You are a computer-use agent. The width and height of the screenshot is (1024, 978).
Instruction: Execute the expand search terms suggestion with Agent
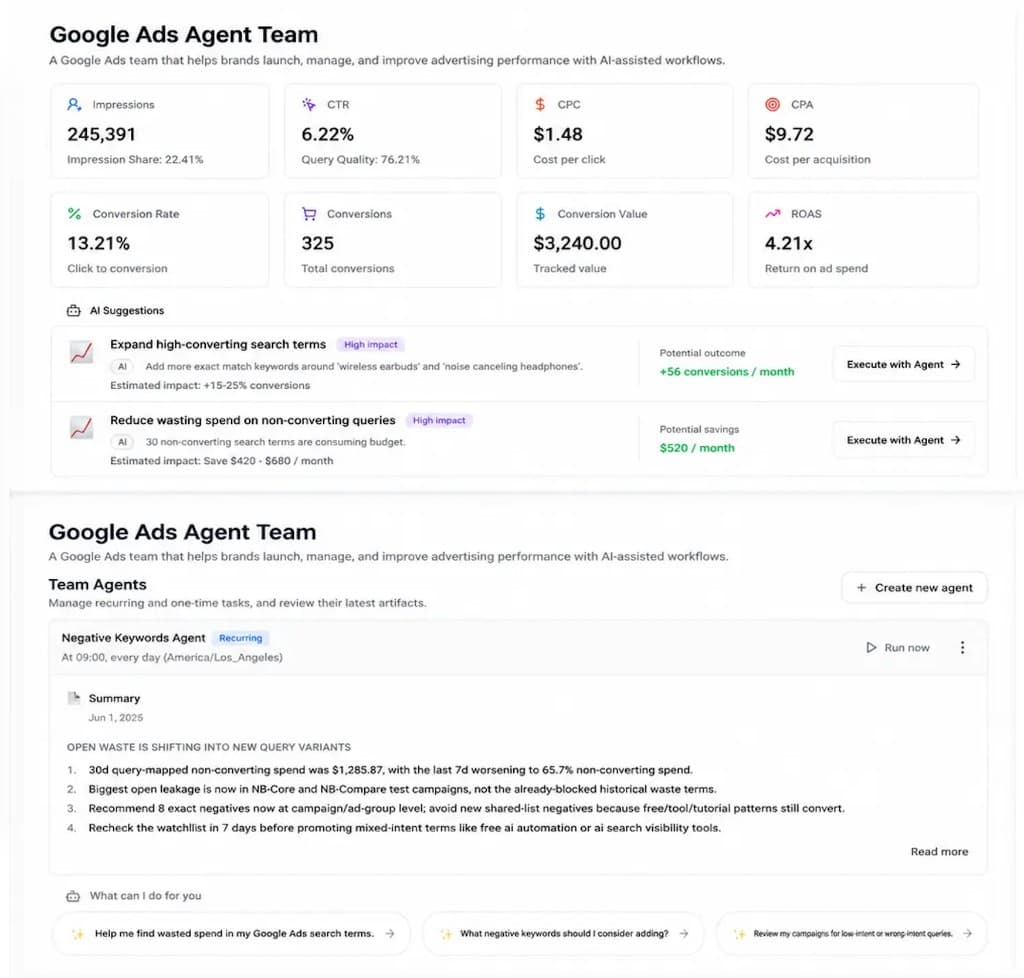click(x=903, y=364)
